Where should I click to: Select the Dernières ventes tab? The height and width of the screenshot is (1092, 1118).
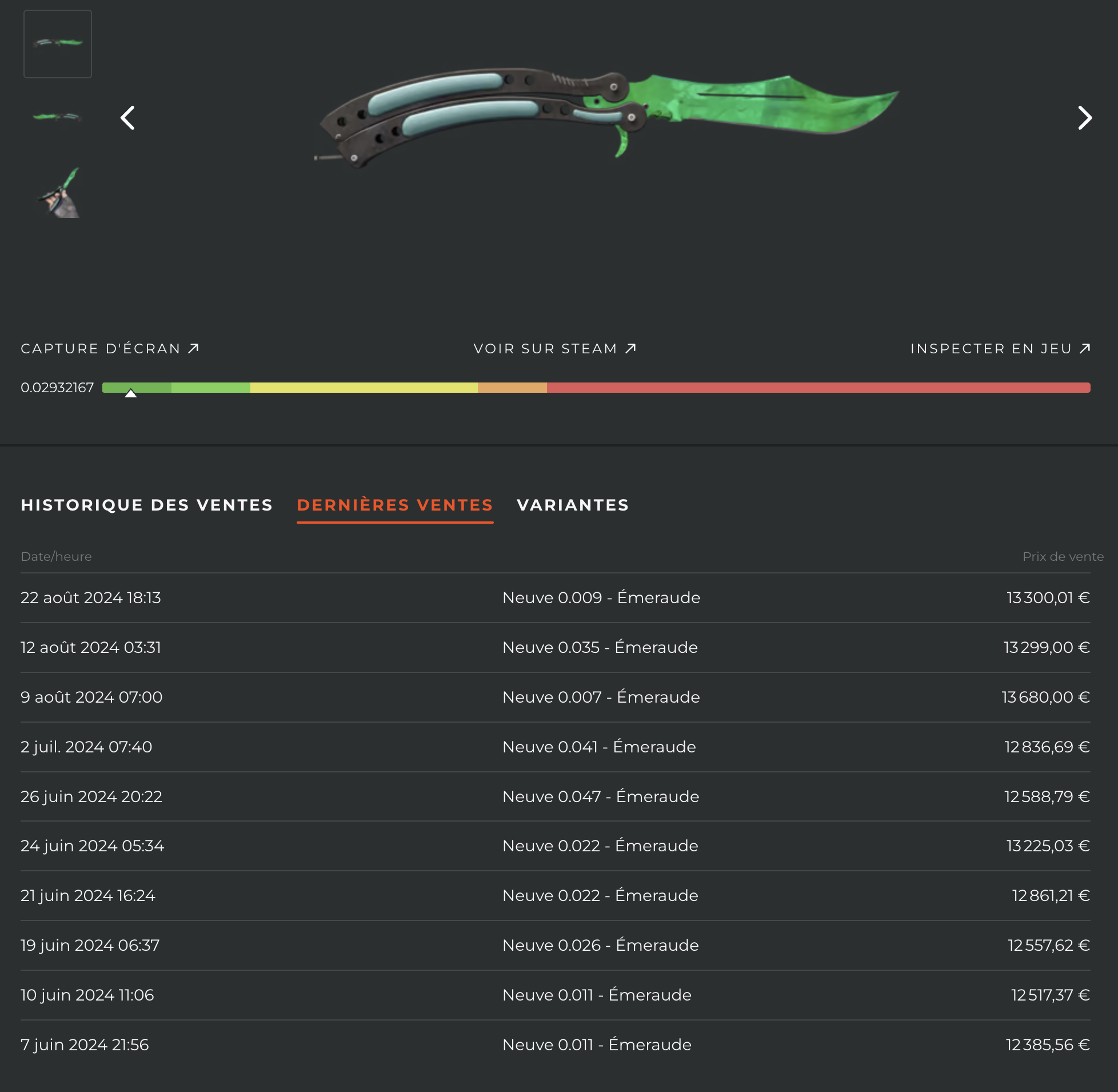coord(395,505)
